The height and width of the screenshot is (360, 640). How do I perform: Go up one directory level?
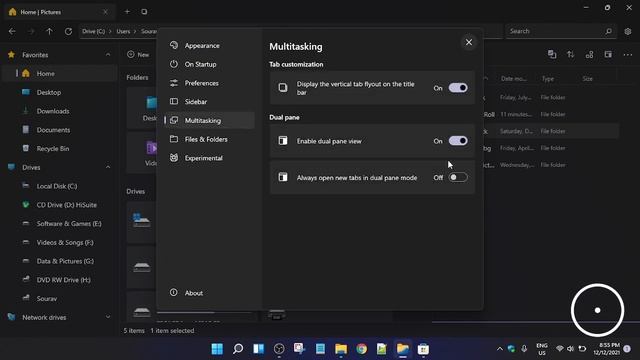click(49, 31)
